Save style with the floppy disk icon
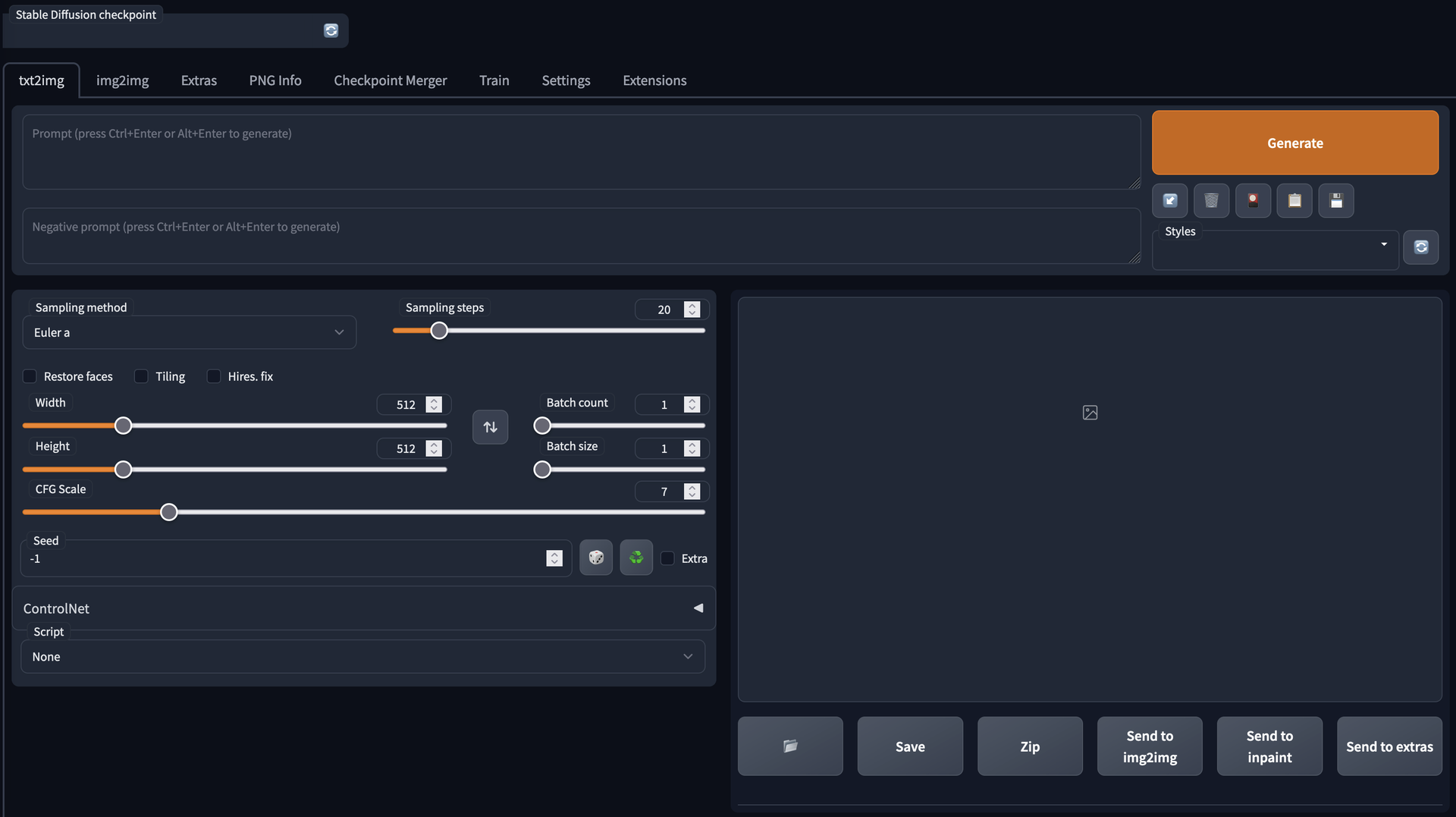The image size is (1456, 817). [x=1336, y=201]
